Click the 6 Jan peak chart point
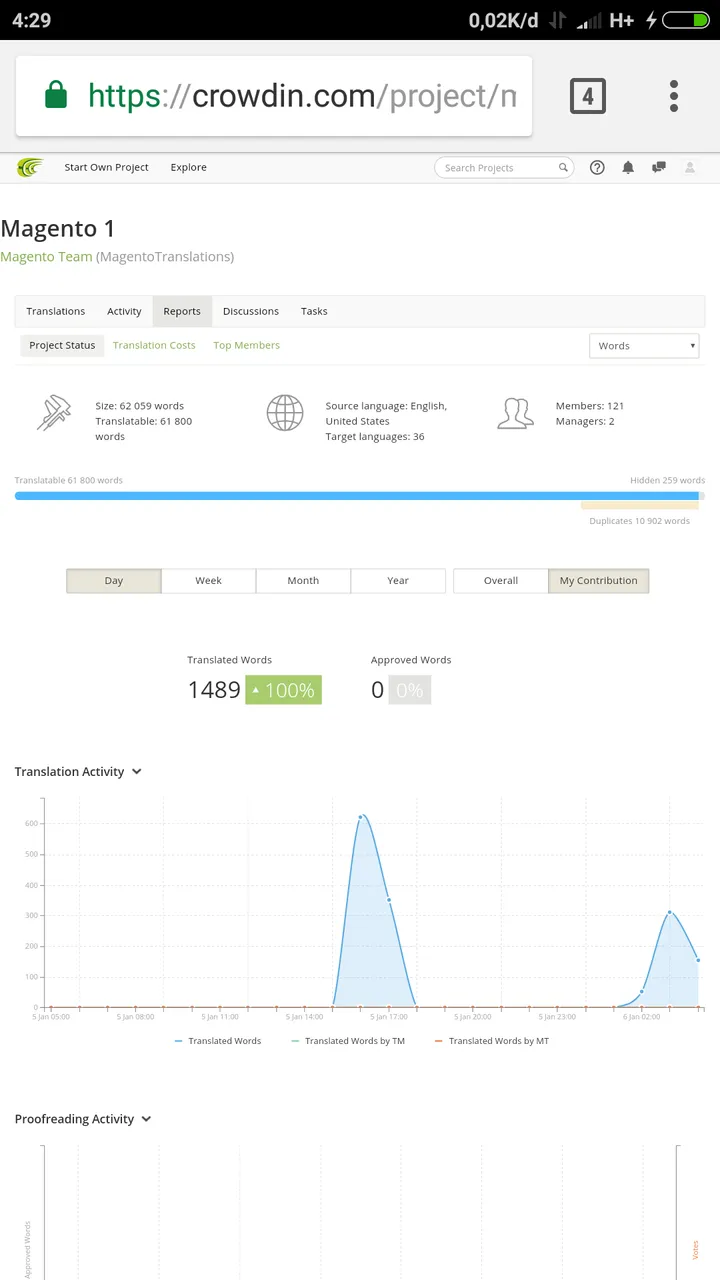The height and width of the screenshot is (1280, 720). (x=669, y=912)
